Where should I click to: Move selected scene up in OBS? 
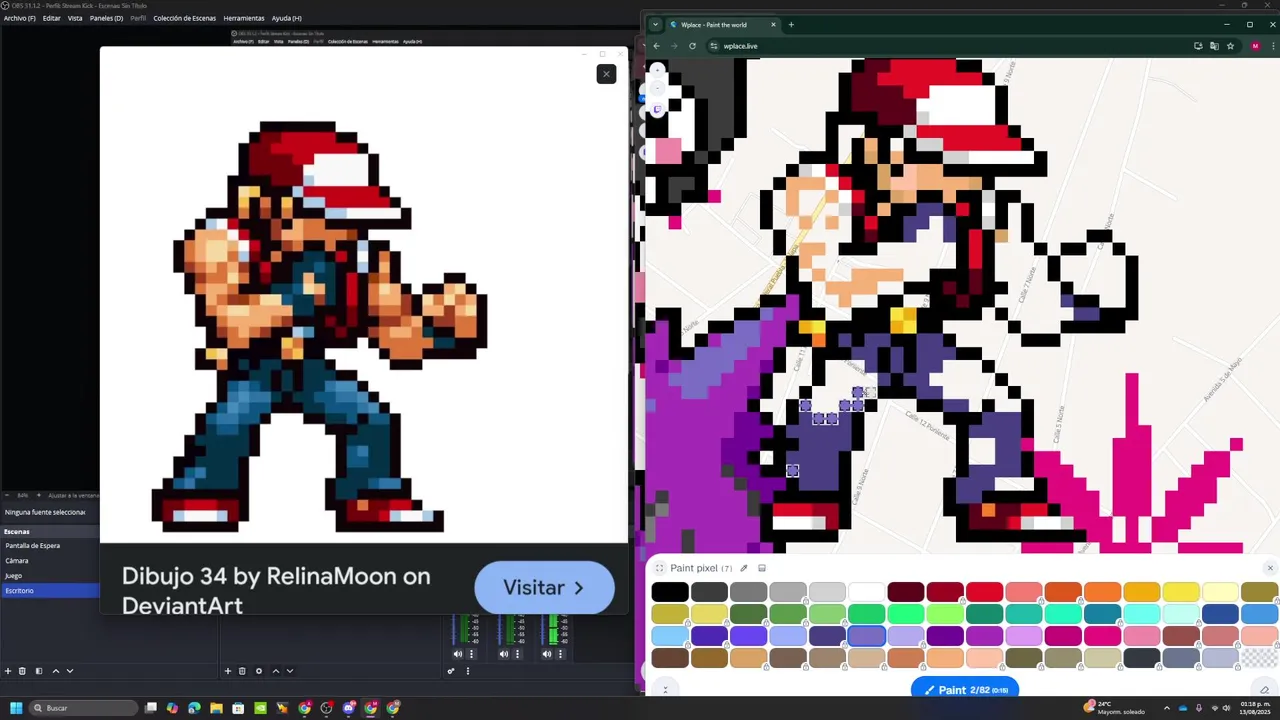(x=56, y=671)
